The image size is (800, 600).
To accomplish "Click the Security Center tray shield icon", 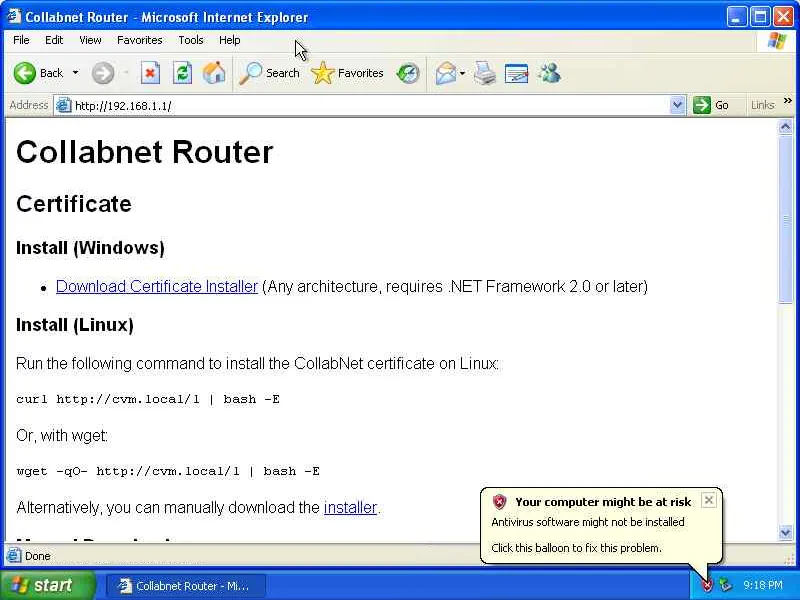I will coord(707,585).
